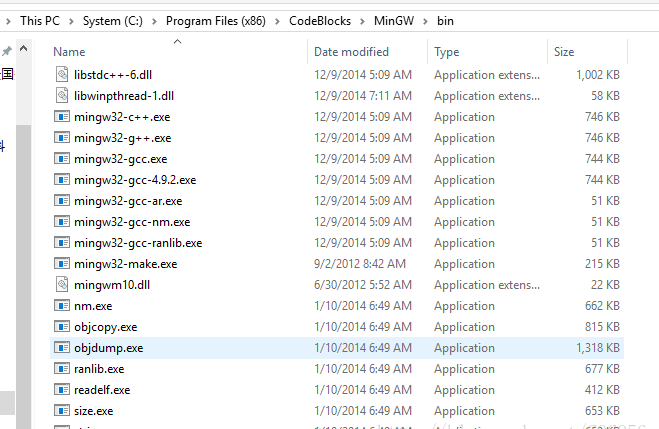Click the 1,318 KB size of objdump.exe

(x=598, y=348)
